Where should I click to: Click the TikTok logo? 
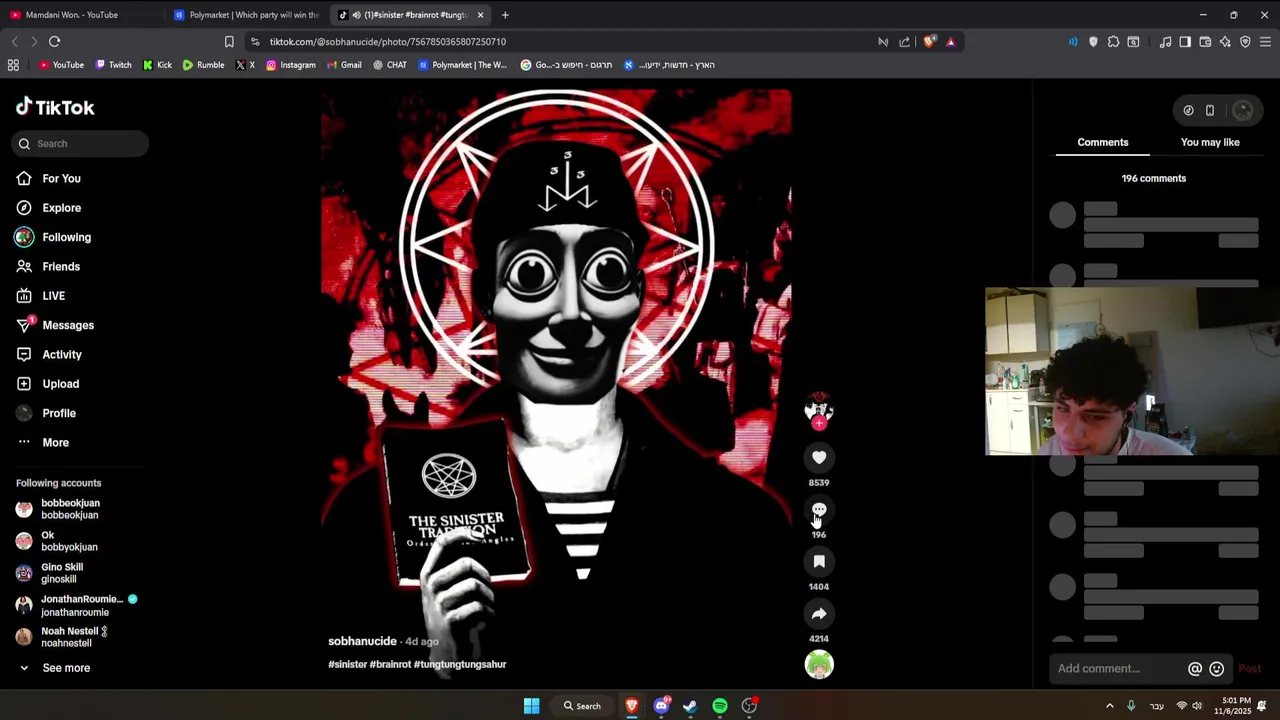point(55,107)
